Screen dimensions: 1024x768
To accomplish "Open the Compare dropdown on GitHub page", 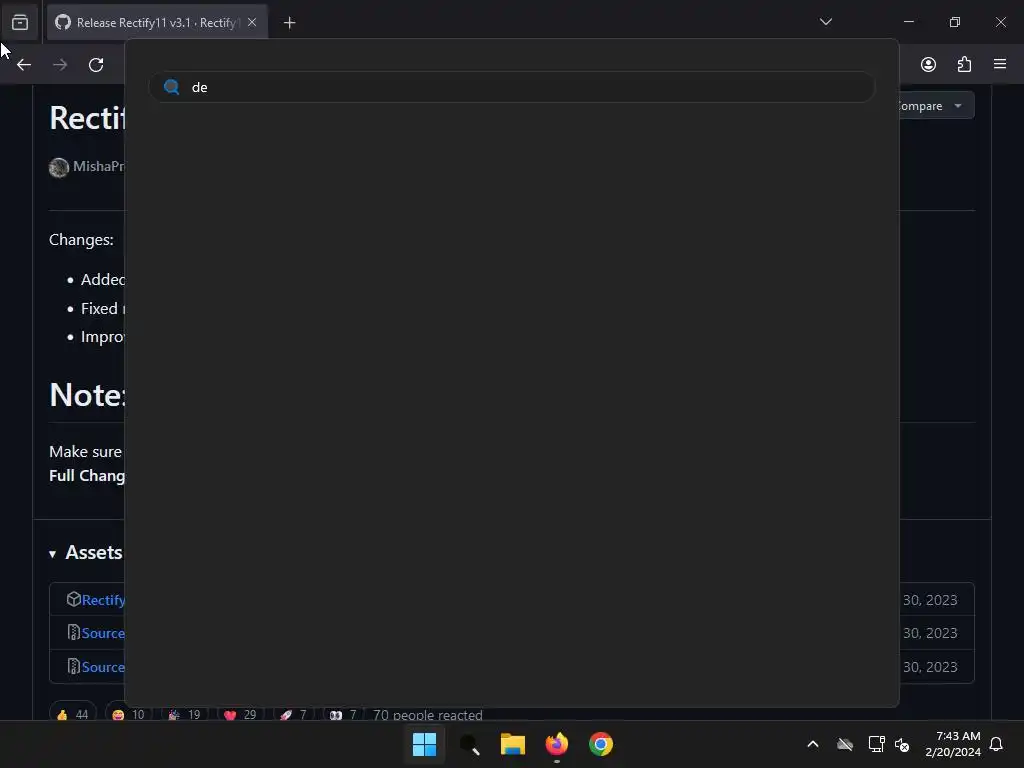I will point(936,106).
